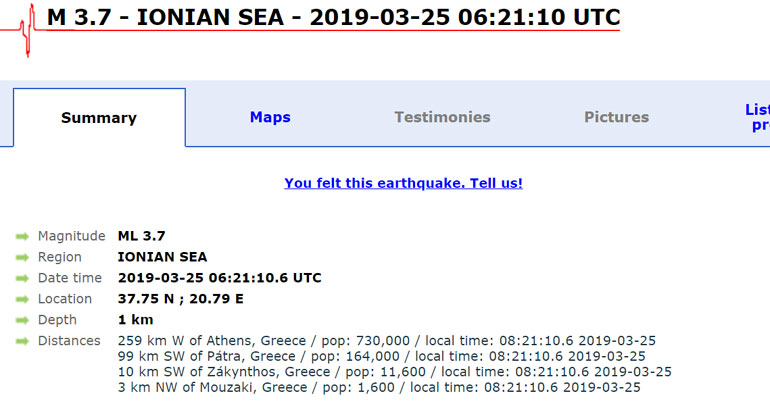770x402 pixels.
Task: Click the green arrow beside Date time
Action: click(x=22, y=278)
